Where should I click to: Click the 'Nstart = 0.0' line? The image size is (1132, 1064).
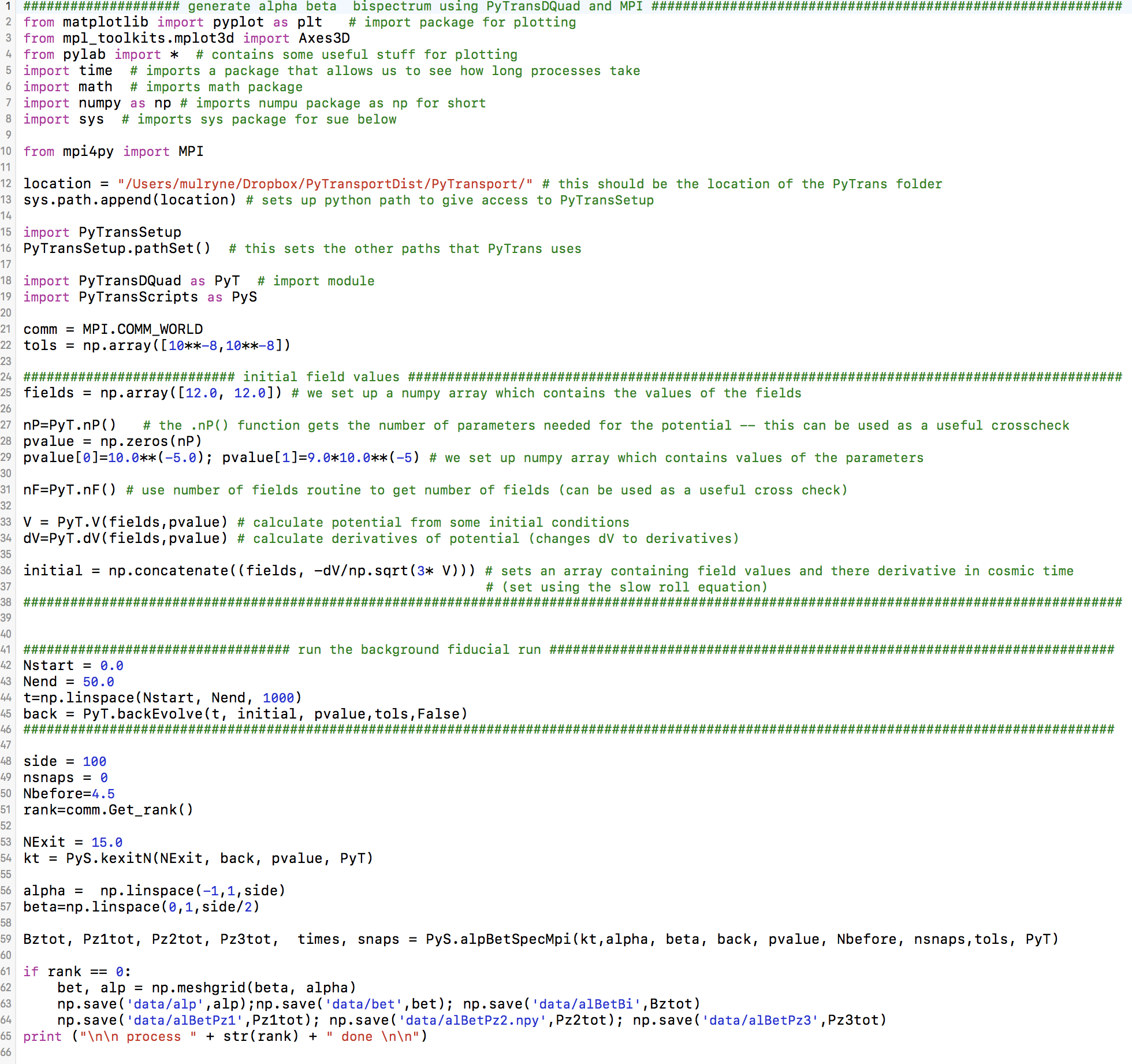(73, 665)
